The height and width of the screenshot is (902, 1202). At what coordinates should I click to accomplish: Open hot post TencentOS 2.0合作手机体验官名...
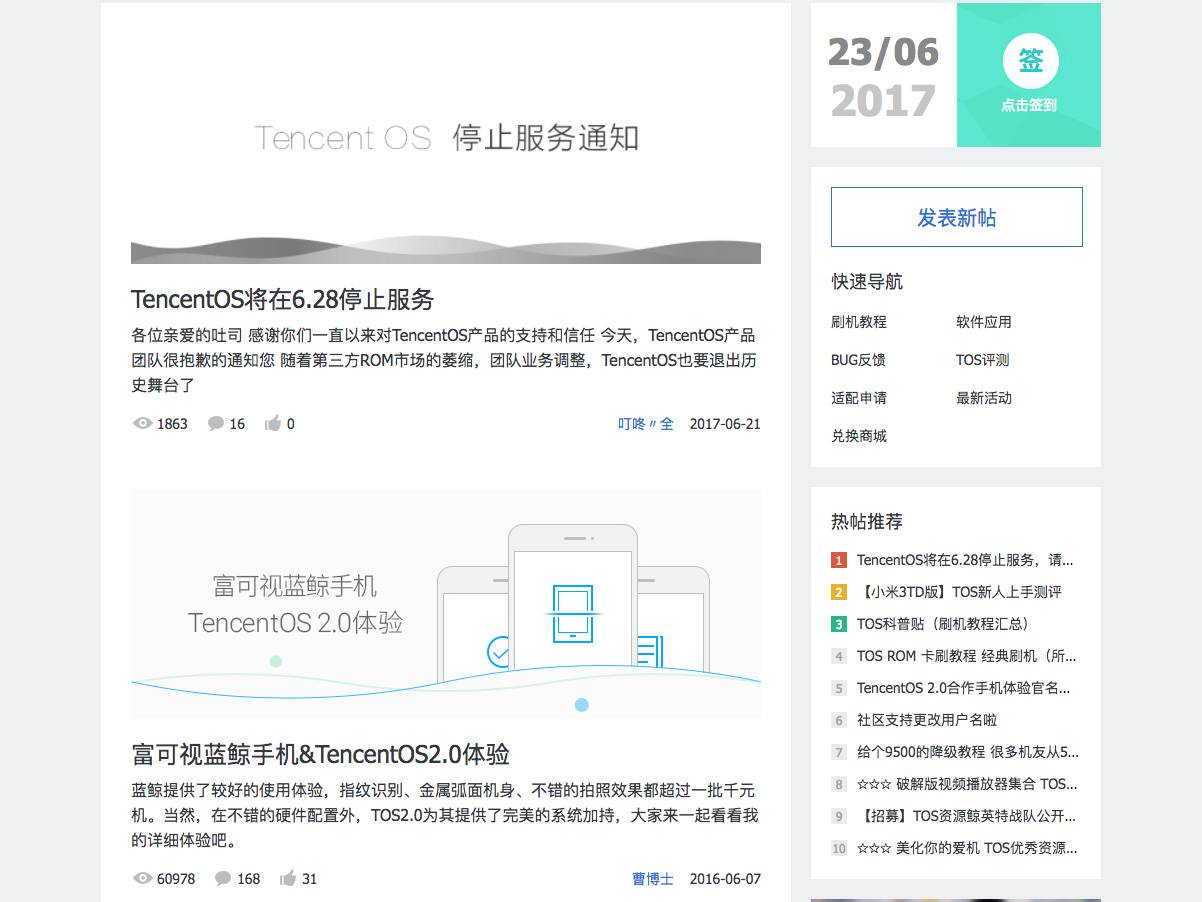coord(964,688)
